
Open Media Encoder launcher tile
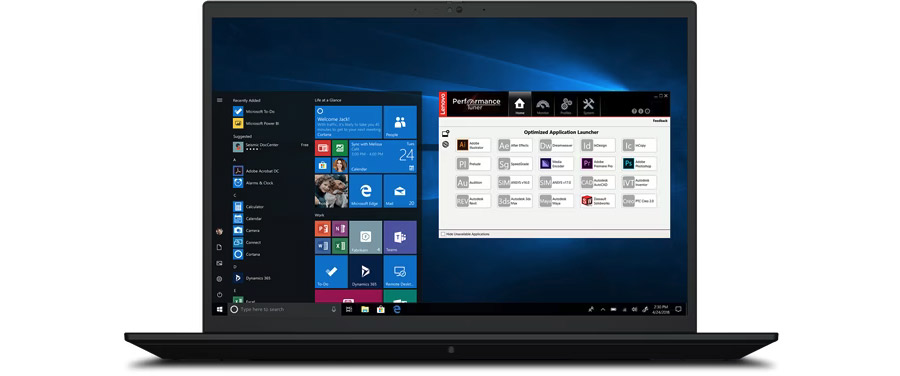pos(556,164)
